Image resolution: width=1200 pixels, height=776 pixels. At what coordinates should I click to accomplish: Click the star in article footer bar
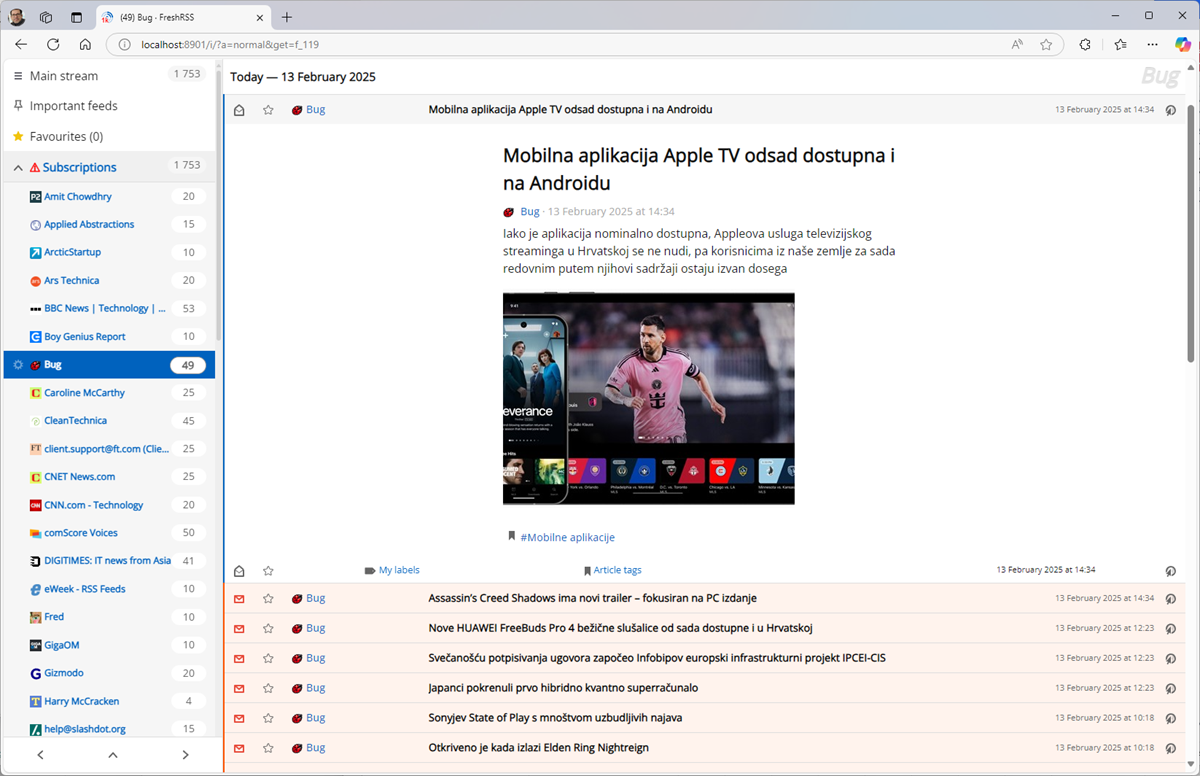268,571
